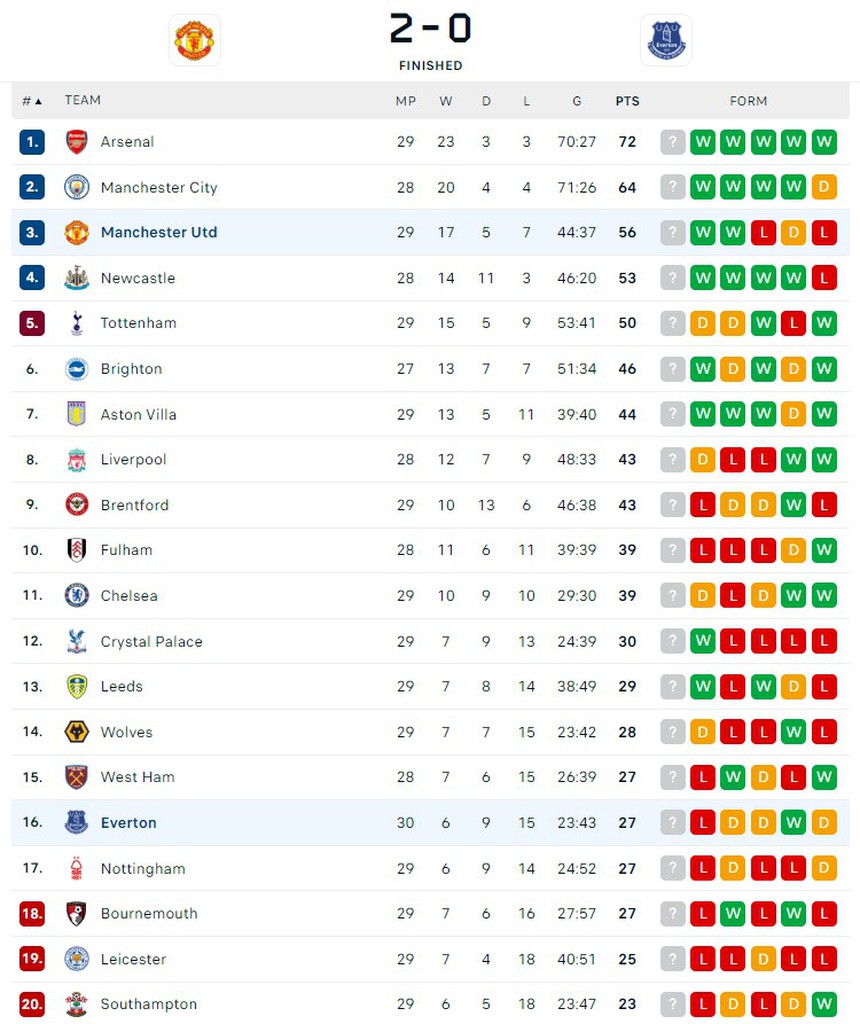
Task: Click the FORM column header
Action: (748, 100)
